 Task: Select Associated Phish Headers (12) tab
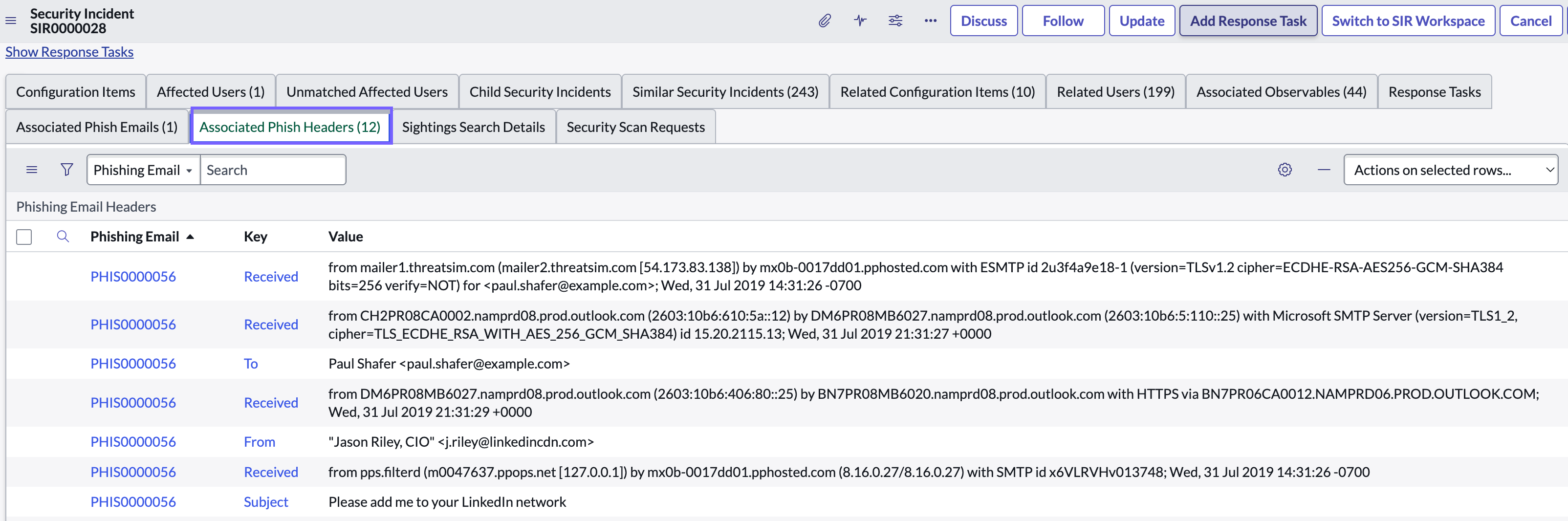pyautogui.click(x=290, y=127)
